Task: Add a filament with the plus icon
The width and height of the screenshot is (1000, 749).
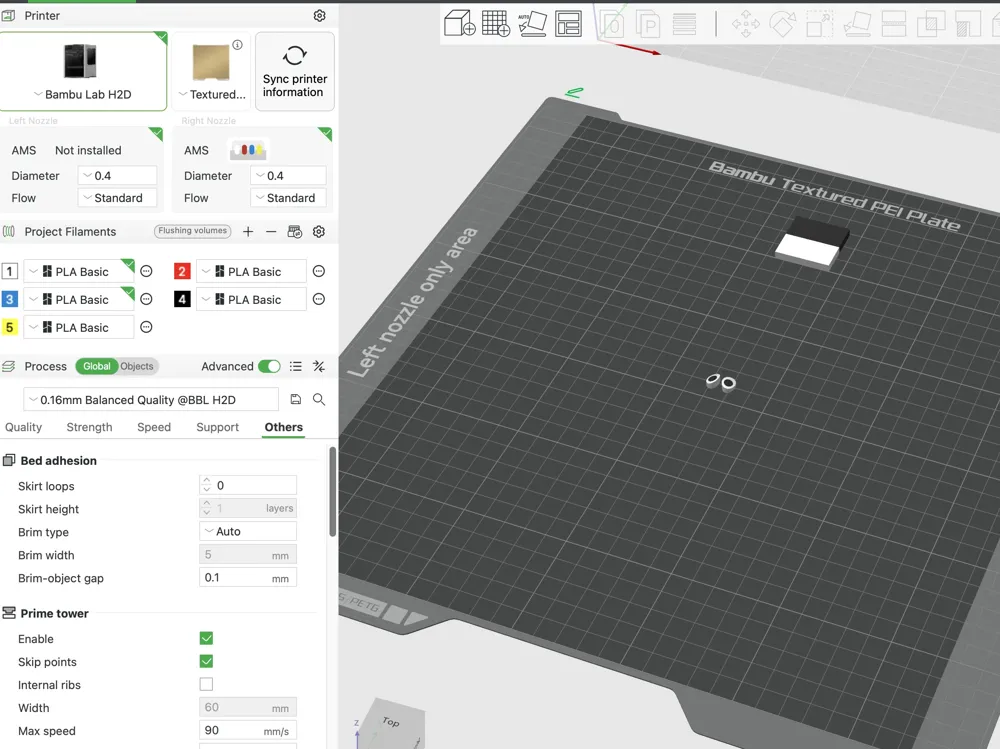Action: (248, 232)
